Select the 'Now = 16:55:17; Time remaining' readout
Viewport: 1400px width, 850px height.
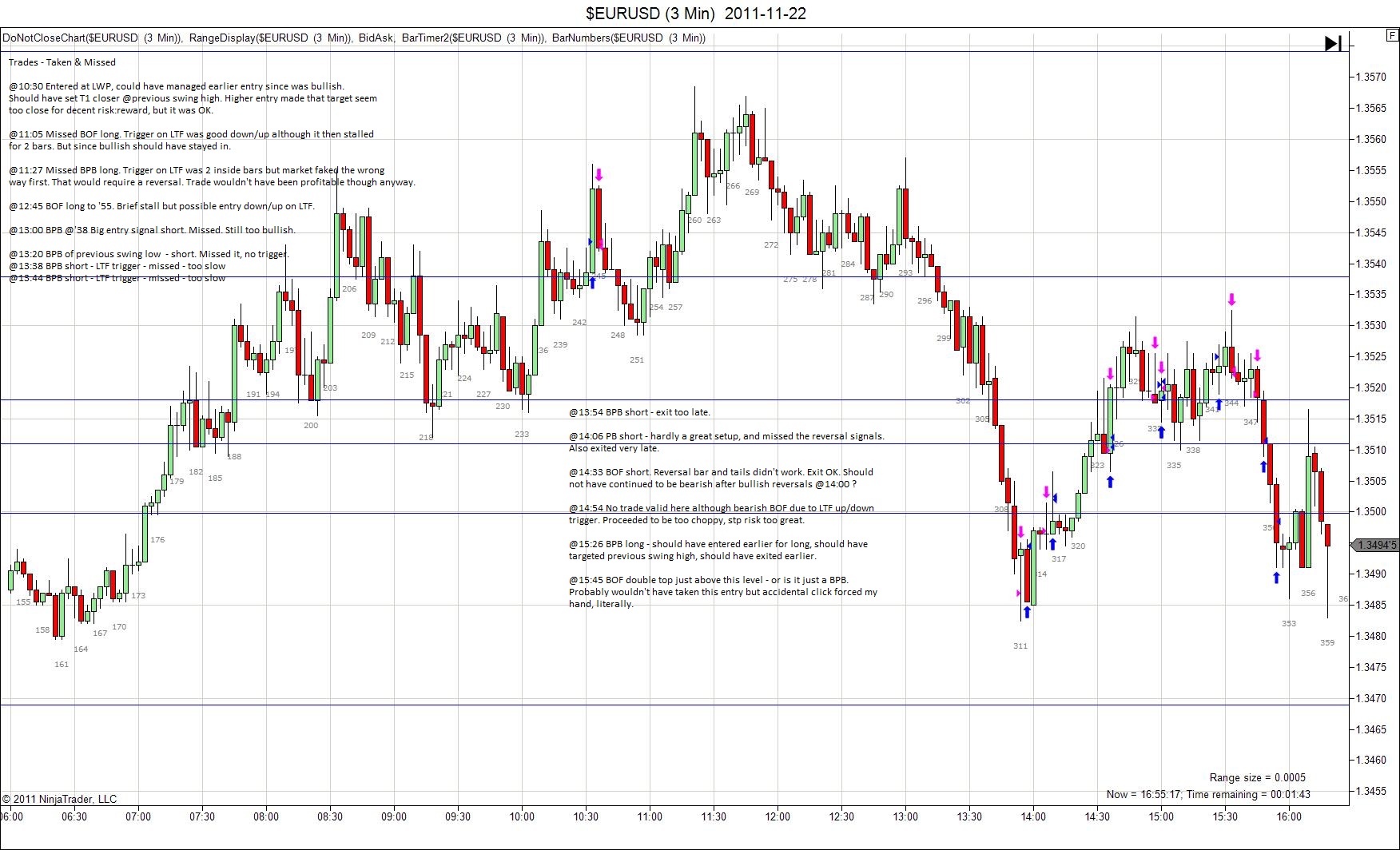click(1208, 794)
